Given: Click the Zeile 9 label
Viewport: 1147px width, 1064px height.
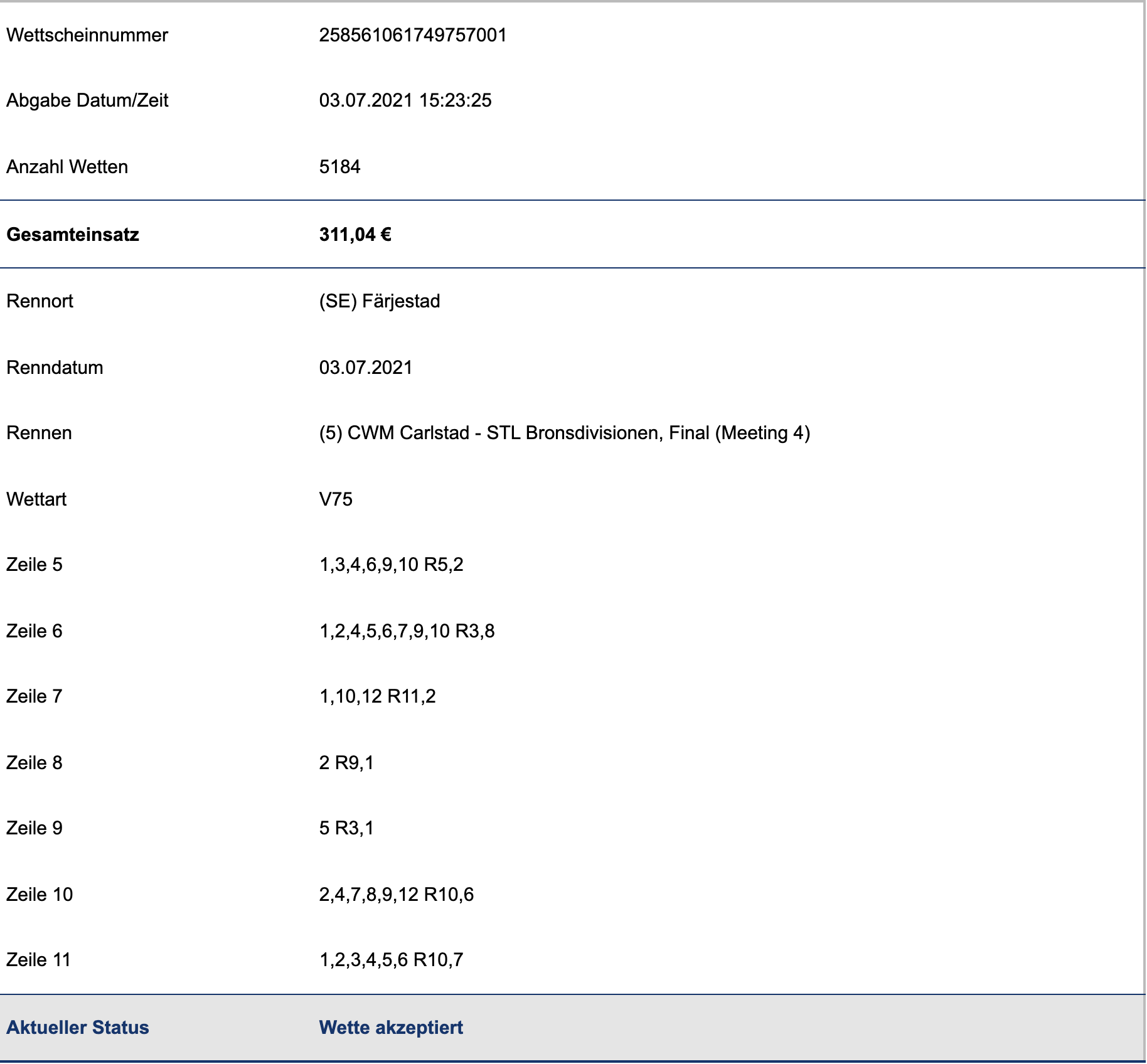Looking at the screenshot, I should click(x=35, y=828).
